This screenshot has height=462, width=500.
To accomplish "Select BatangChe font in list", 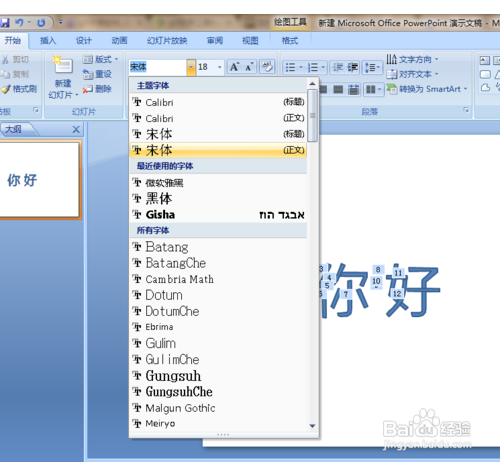I will [x=218, y=263].
